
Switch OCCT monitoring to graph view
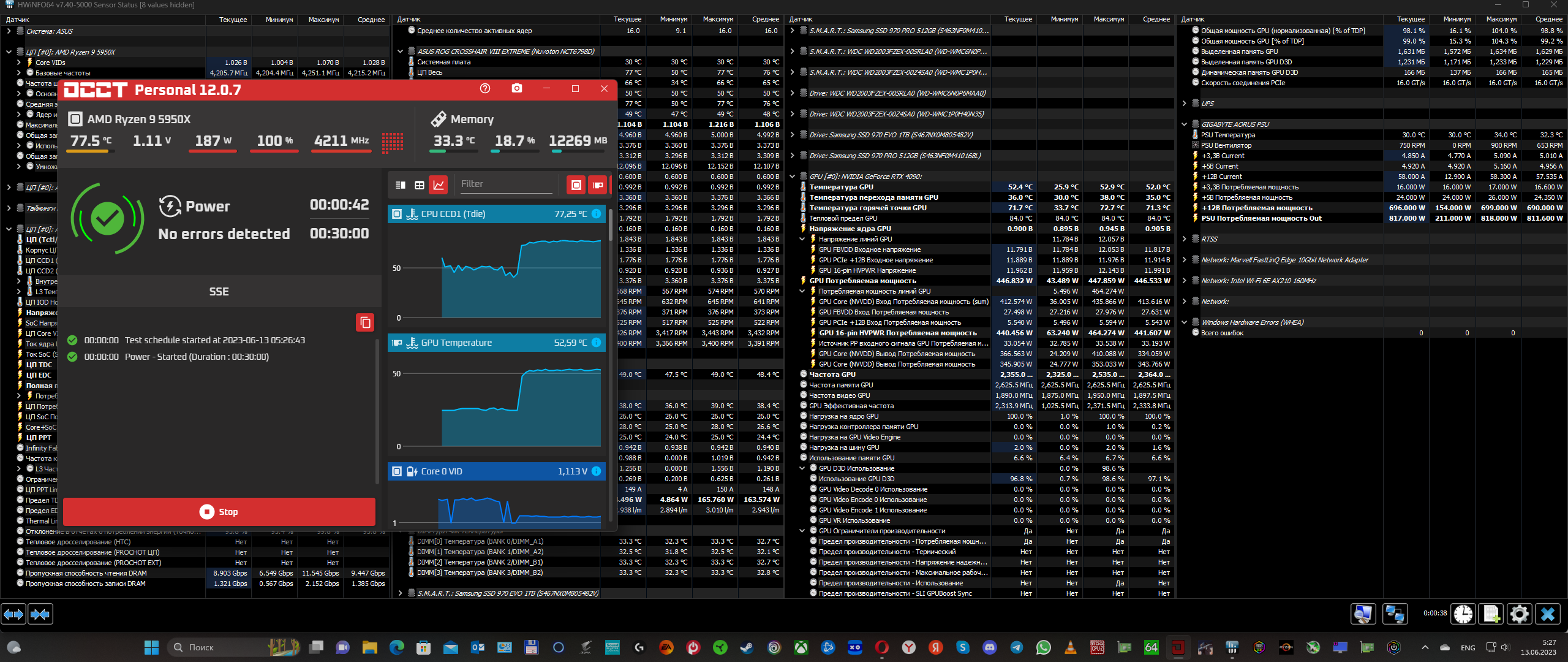click(439, 185)
